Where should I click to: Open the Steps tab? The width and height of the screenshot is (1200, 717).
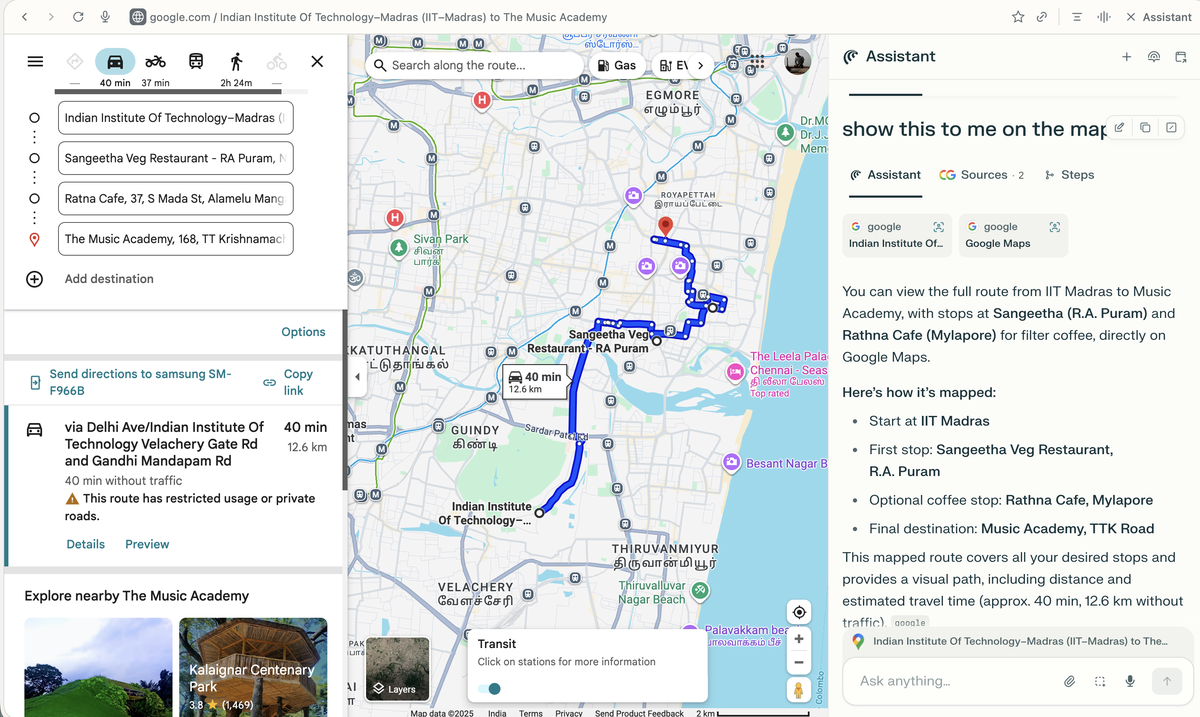tap(1069, 175)
